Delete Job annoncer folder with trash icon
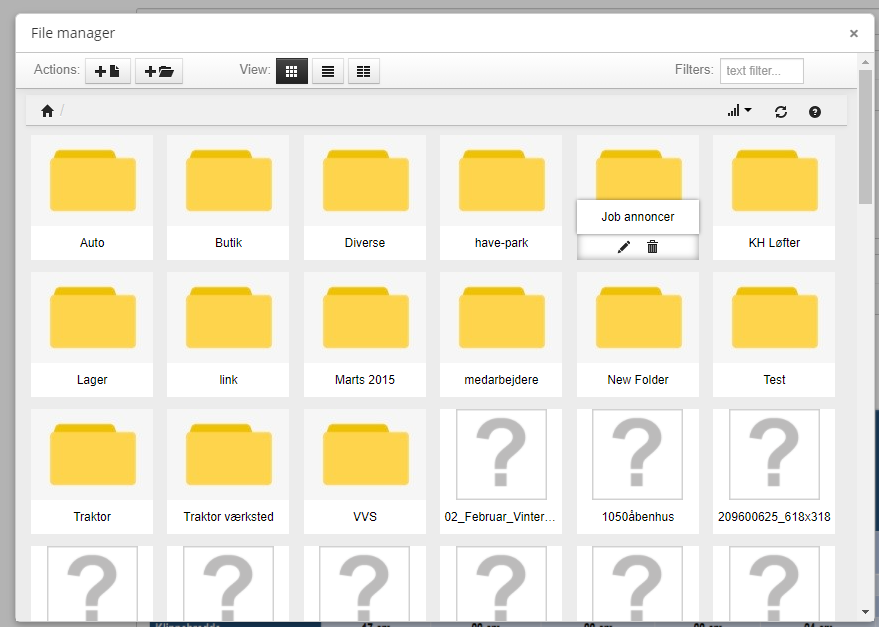 pyautogui.click(x=653, y=247)
